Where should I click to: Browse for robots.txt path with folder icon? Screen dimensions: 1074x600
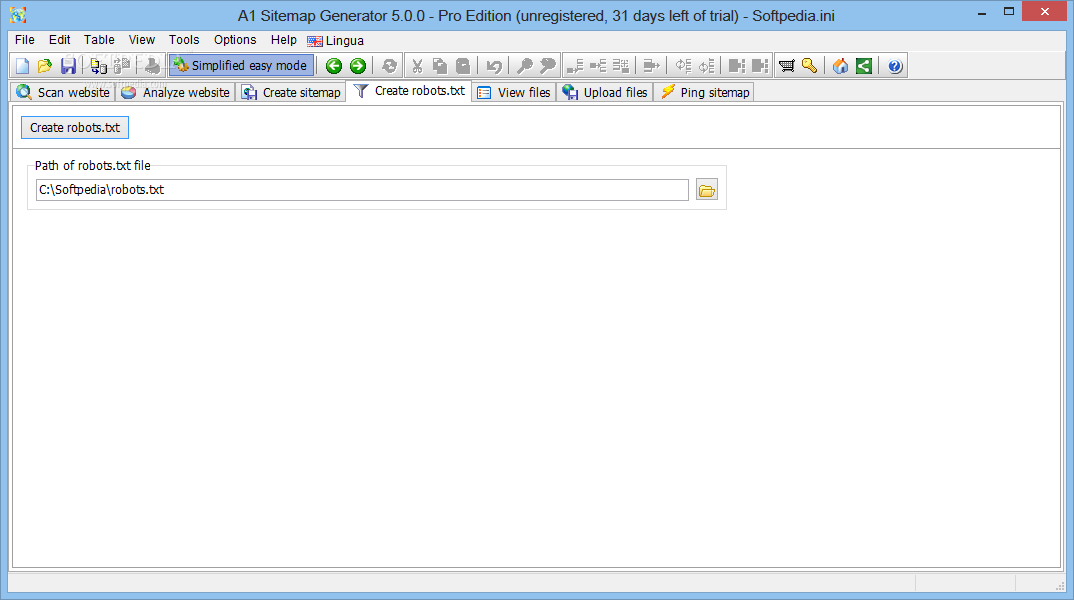707,190
